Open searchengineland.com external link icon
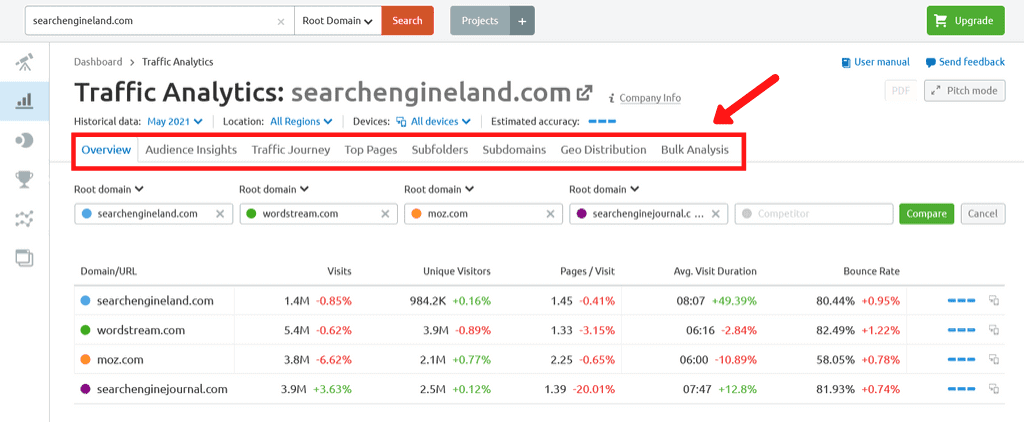The width and height of the screenshot is (1024, 423). point(584,93)
